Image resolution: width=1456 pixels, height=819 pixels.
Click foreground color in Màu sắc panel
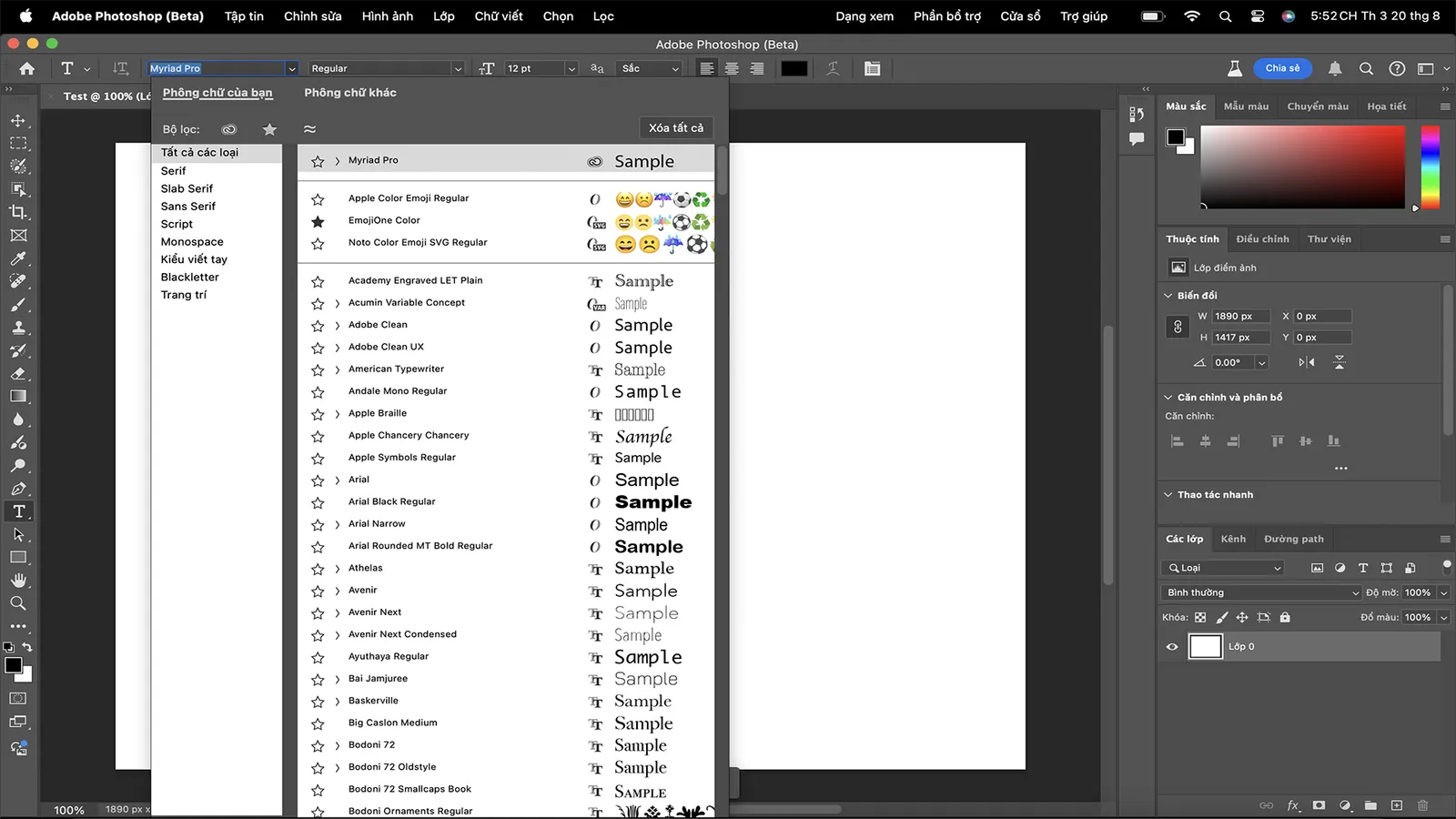pyautogui.click(x=1176, y=137)
